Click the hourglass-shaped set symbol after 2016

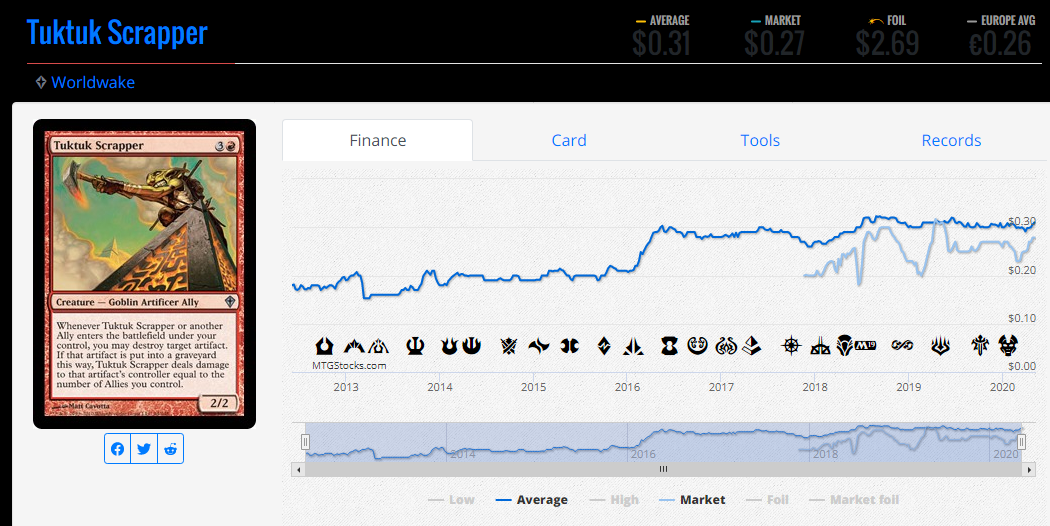(x=669, y=346)
